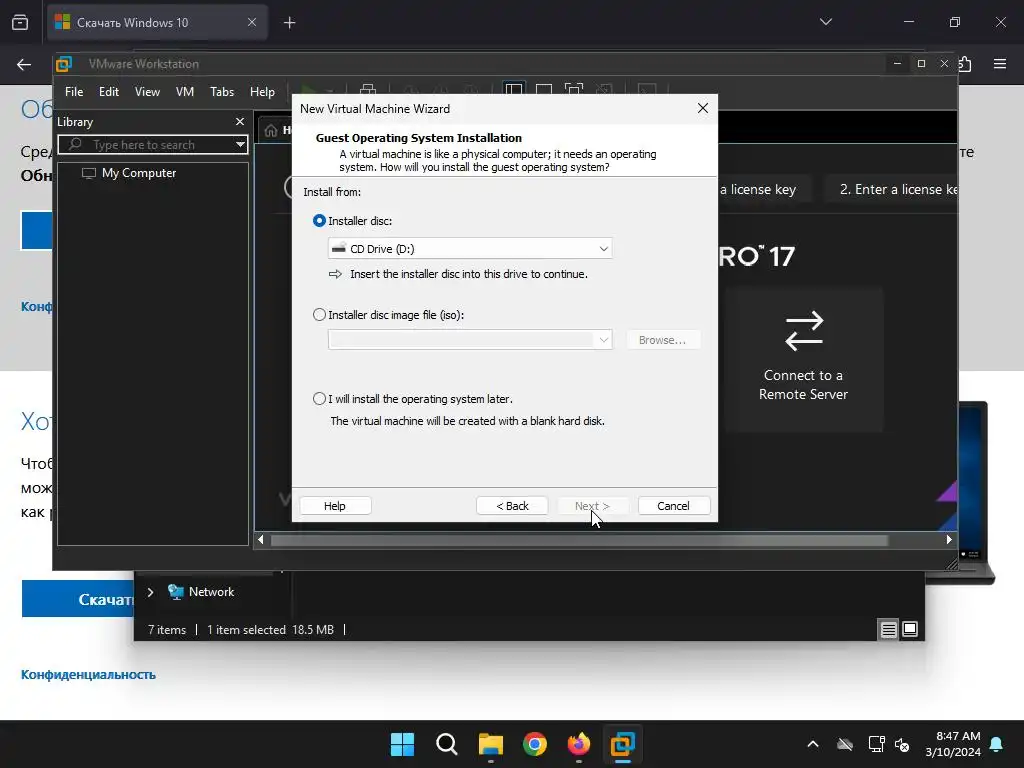Click the blue Скачать button on webpage

coord(78,599)
